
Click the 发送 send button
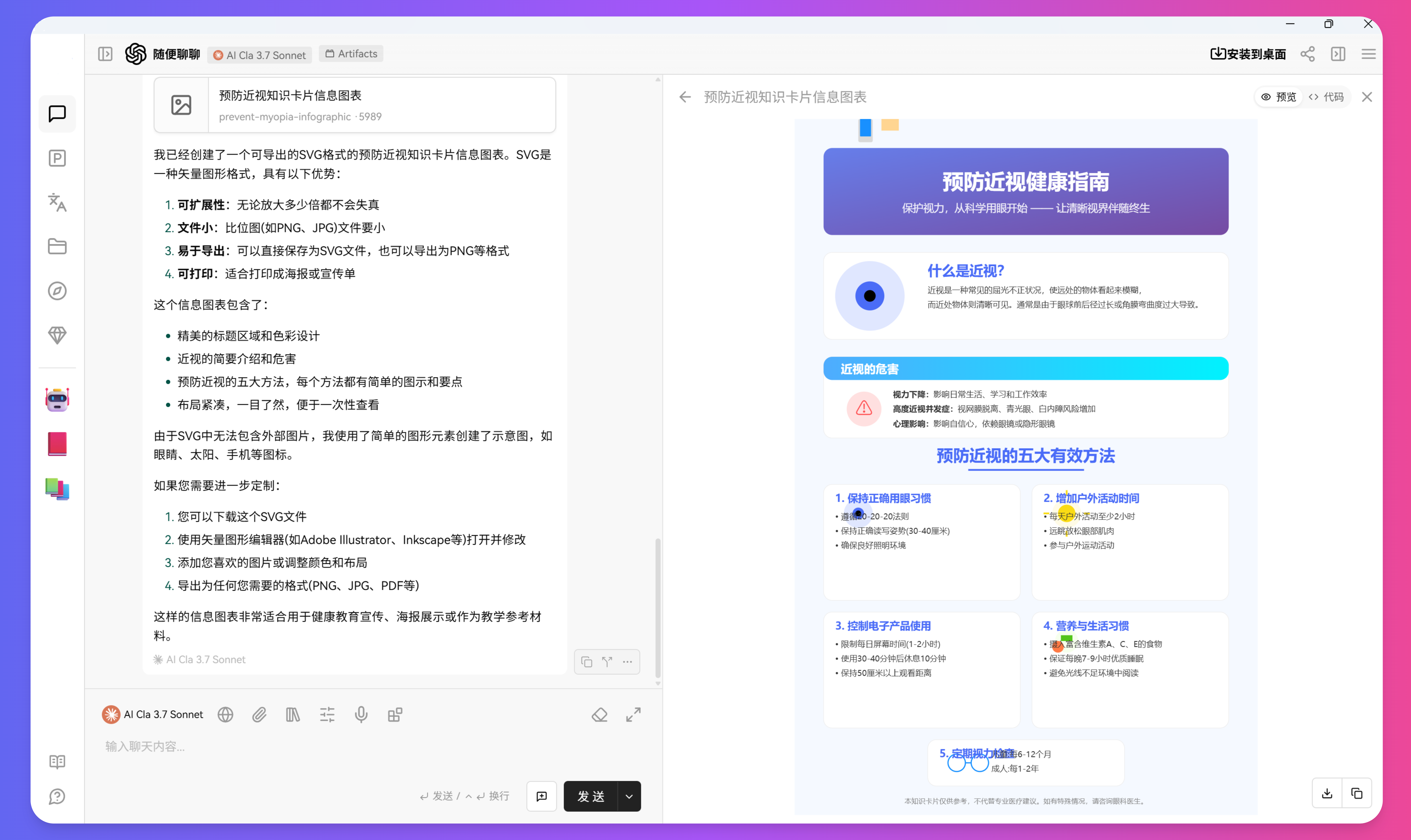click(591, 796)
